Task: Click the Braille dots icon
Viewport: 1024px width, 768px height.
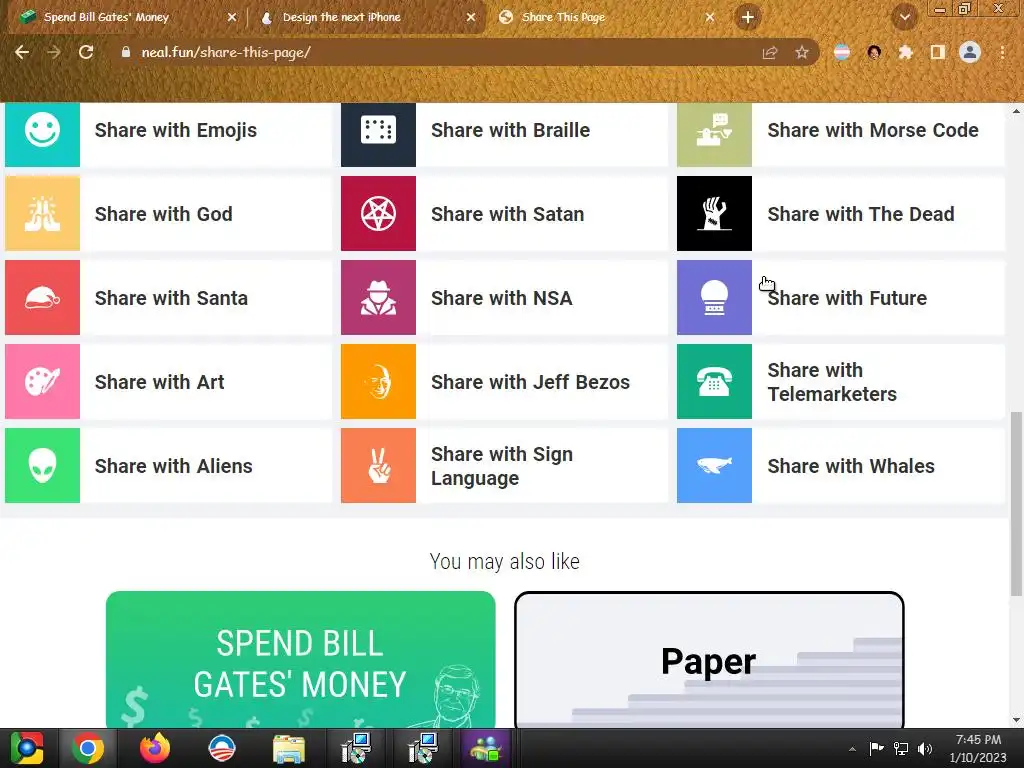Action: click(378, 131)
